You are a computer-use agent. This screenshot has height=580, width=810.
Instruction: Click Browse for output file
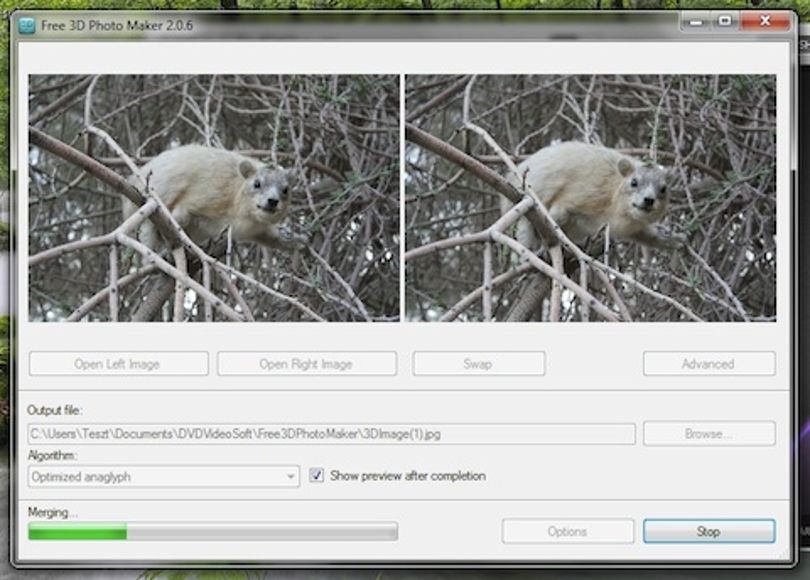coord(709,433)
